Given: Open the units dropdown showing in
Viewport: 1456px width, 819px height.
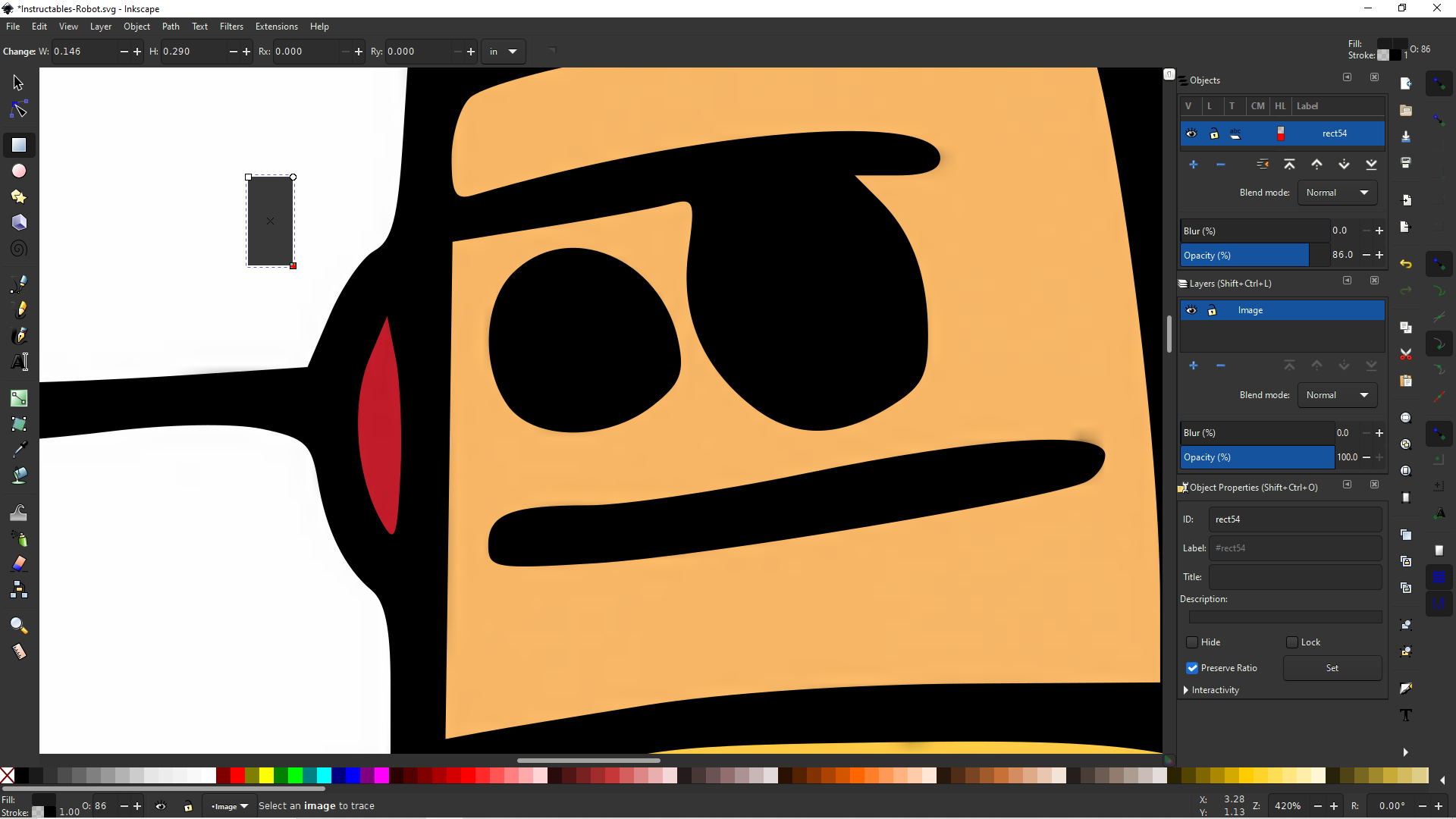Looking at the screenshot, I should 503,51.
